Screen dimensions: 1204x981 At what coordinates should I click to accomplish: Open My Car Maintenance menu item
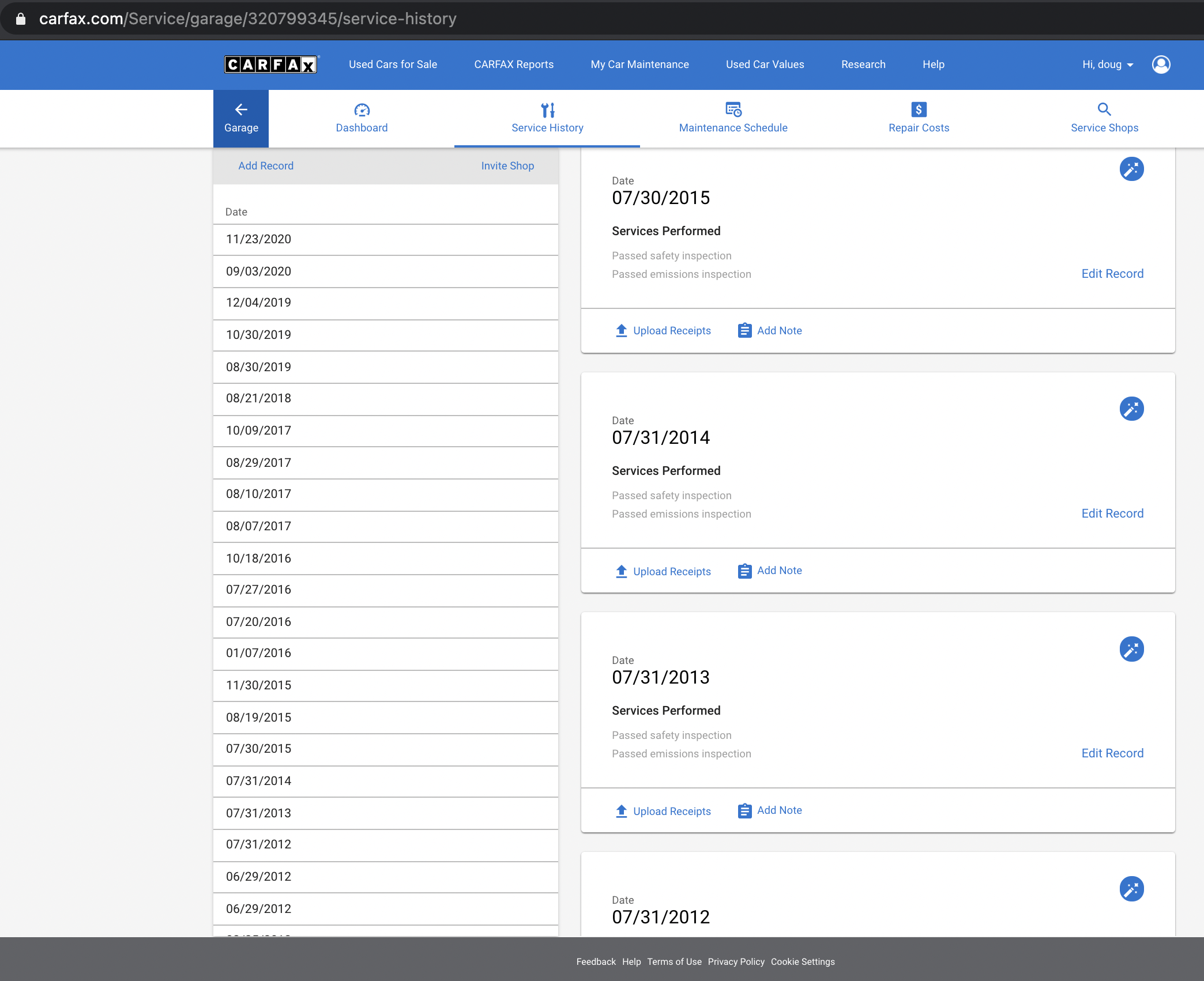click(639, 65)
